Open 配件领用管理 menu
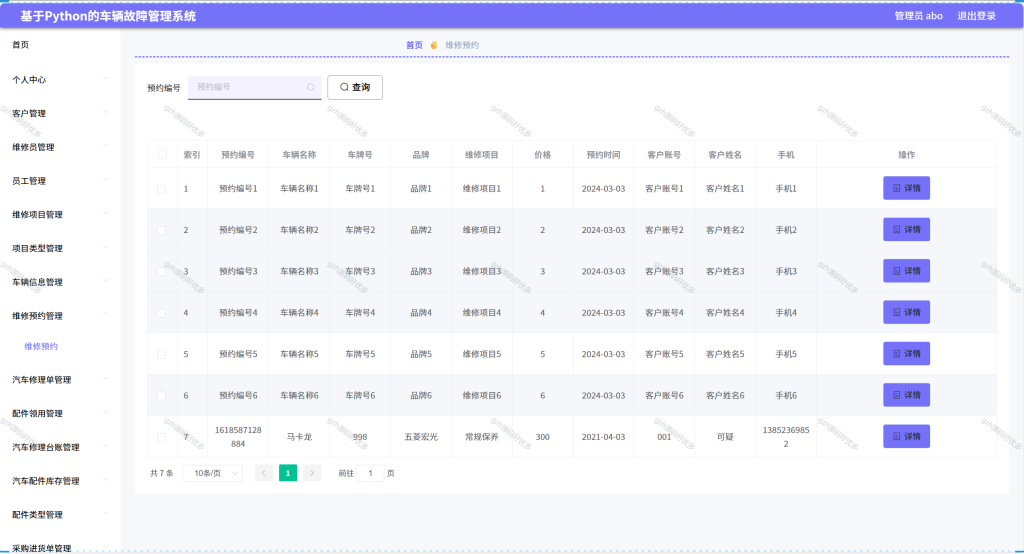Image resolution: width=1024 pixels, height=554 pixels. pyautogui.click(x=60, y=414)
